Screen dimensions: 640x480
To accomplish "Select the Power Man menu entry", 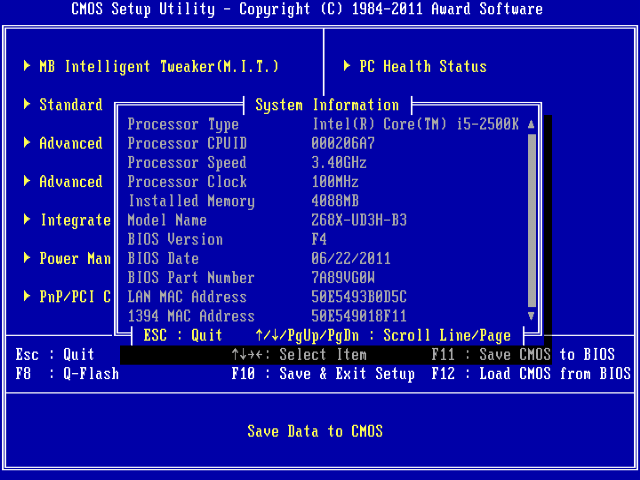I will pos(75,258).
